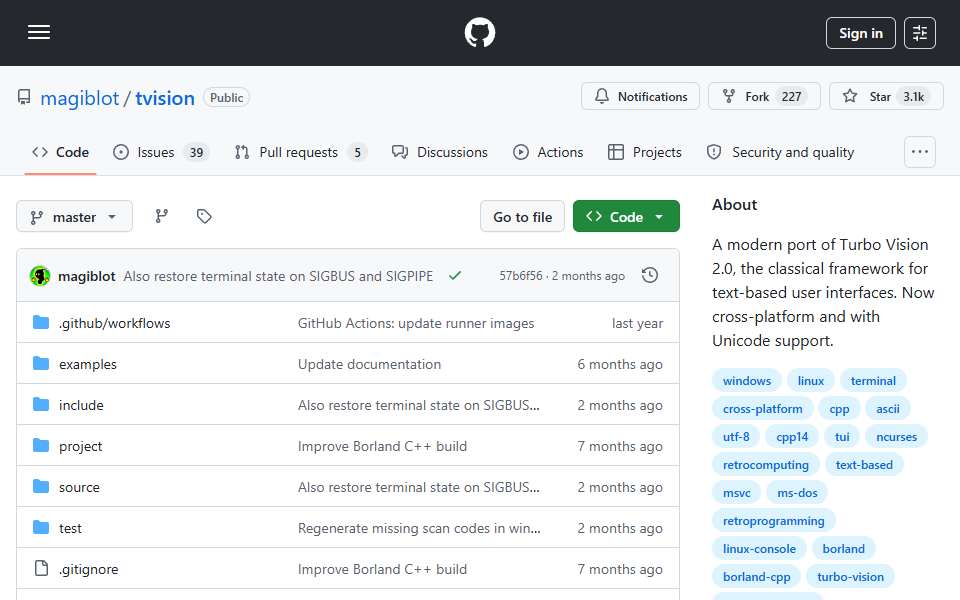The image size is (960, 600).
Task: Open the include folder
Action: 81,405
